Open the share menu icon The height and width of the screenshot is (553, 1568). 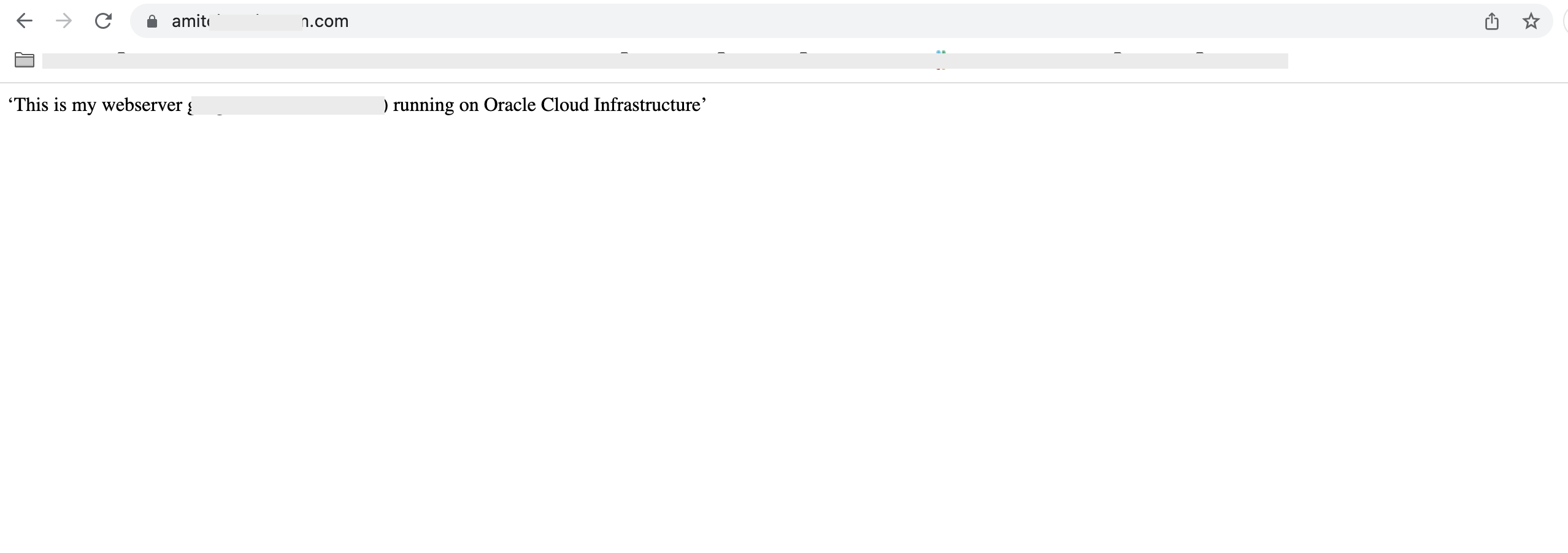tap(1493, 21)
